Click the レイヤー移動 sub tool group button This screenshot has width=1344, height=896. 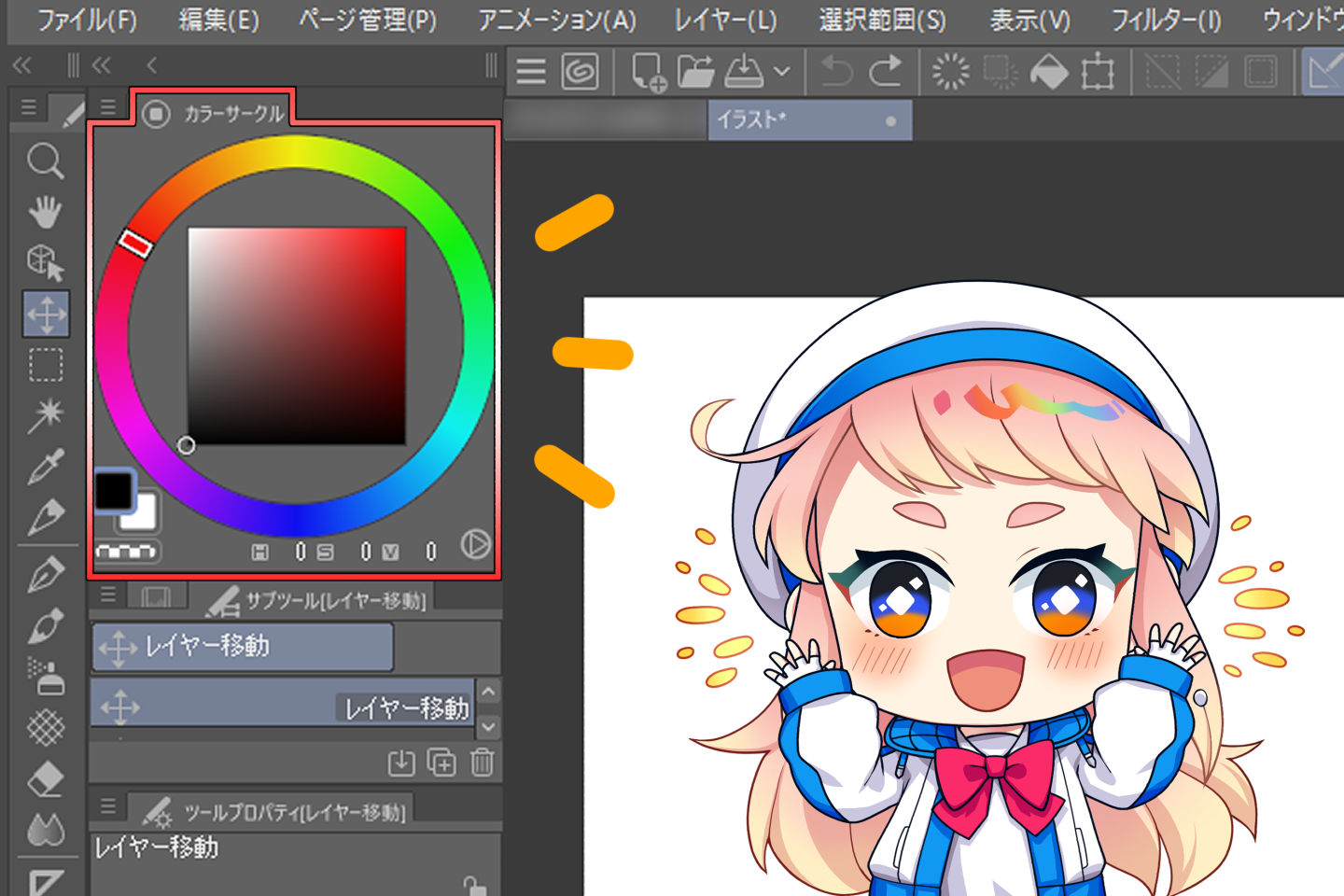tap(243, 646)
